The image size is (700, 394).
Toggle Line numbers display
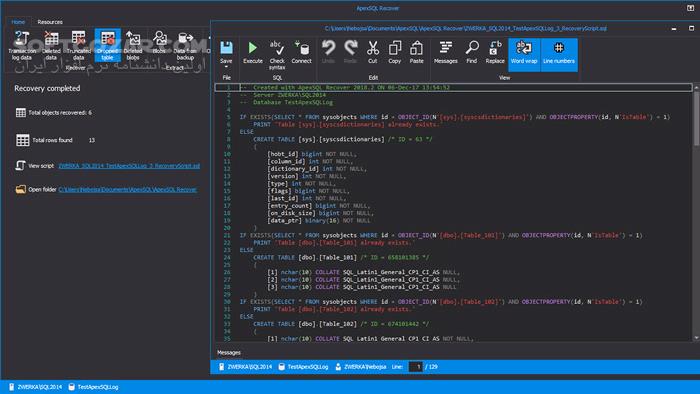pyautogui.click(x=559, y=54)
